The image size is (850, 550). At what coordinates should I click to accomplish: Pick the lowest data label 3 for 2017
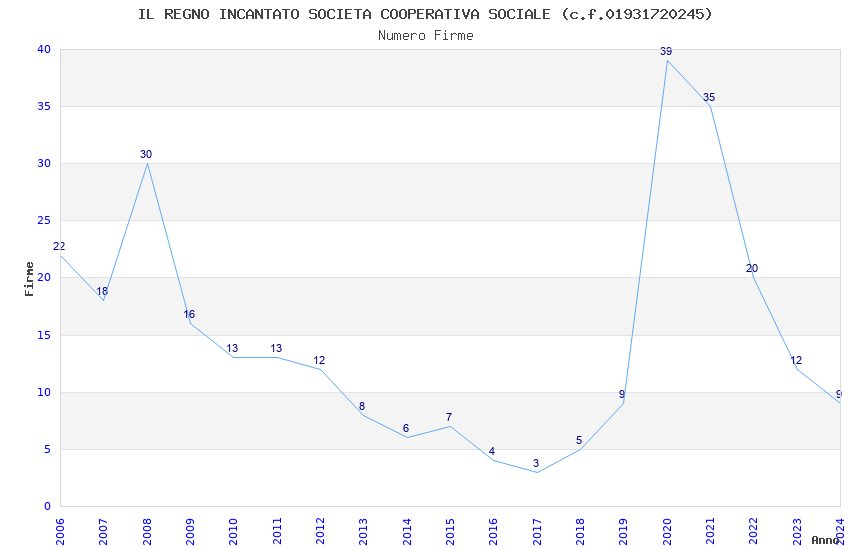click(536, 463)
